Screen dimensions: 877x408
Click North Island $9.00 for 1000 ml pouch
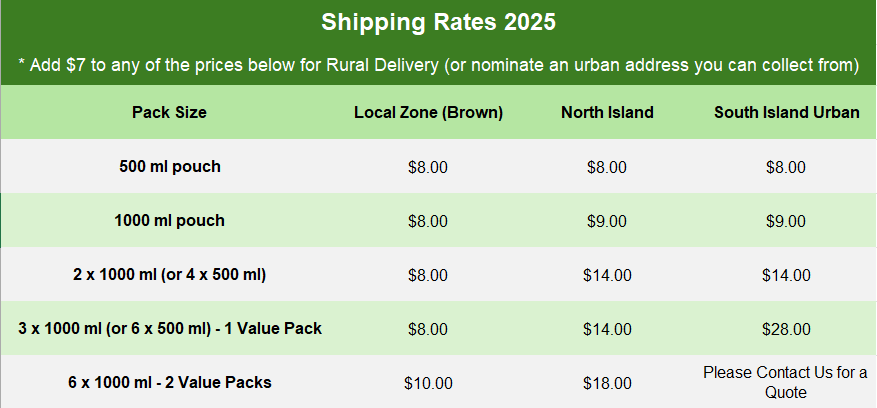(607, 221)
